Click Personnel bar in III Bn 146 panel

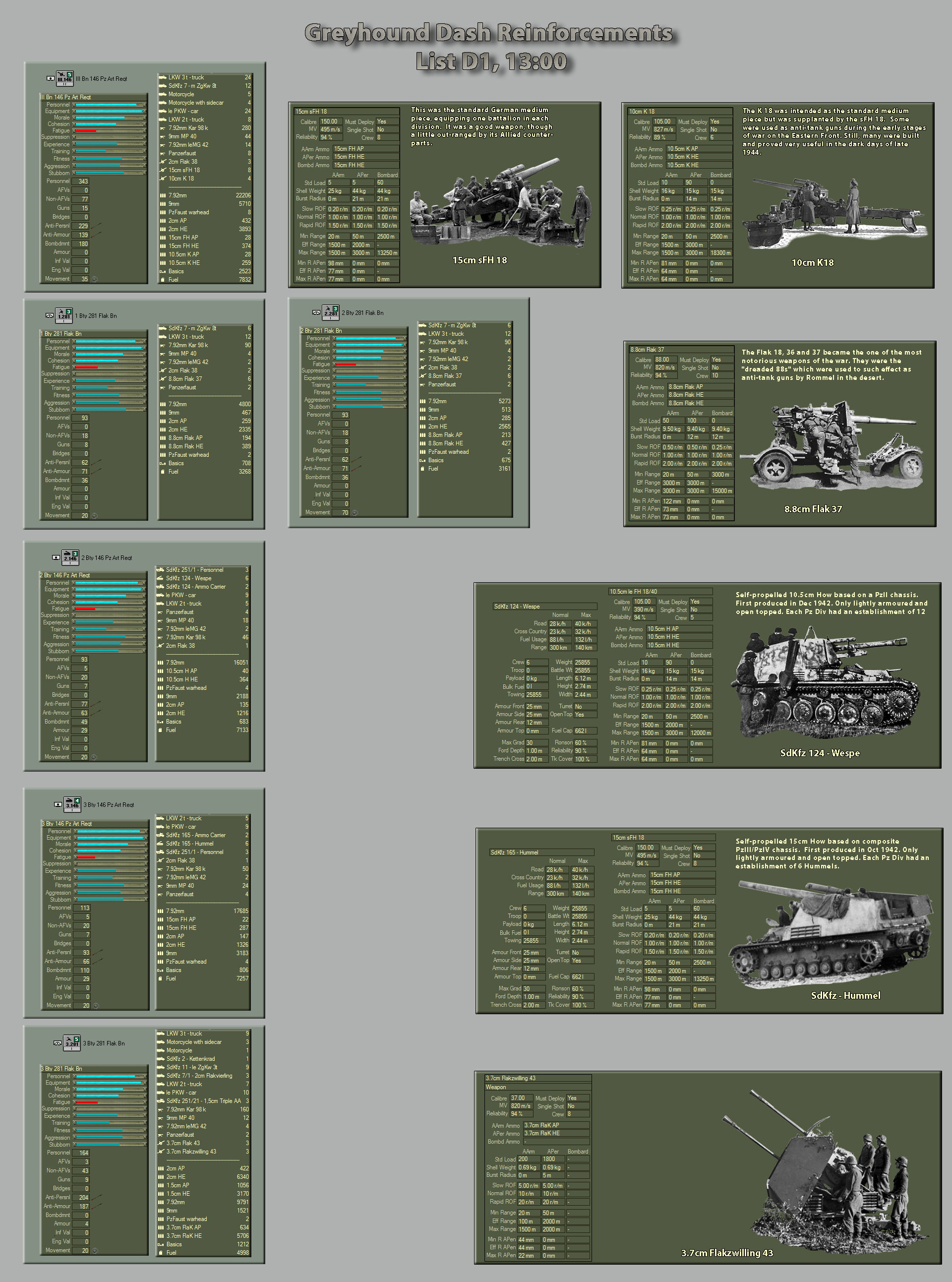(x=109, y=105)
